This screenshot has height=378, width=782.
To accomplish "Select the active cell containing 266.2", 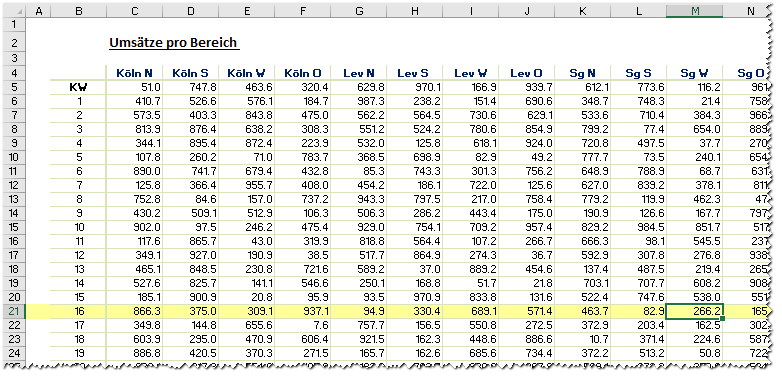I will click(x=694, y=312).
